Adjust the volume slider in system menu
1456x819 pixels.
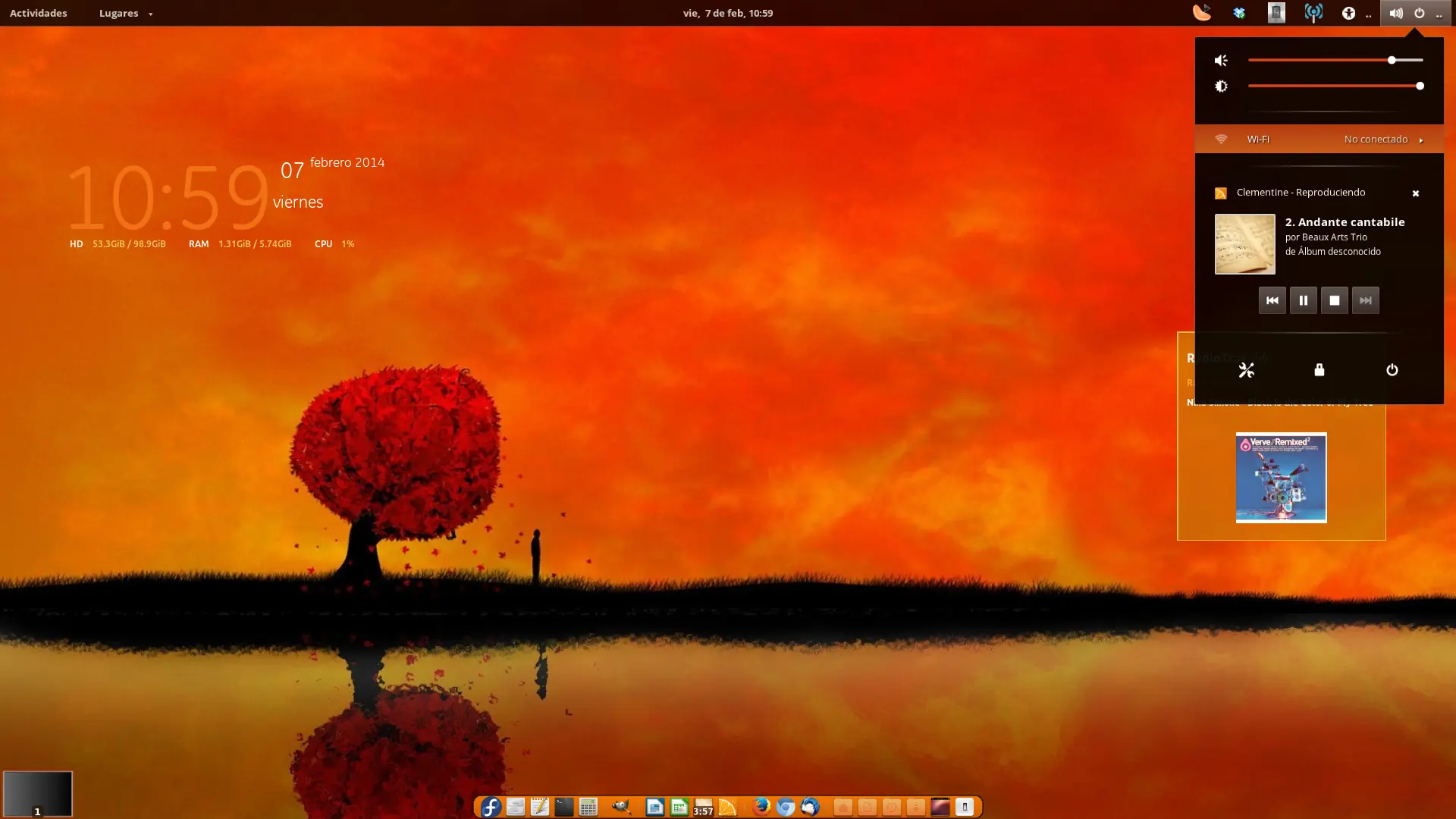coord(1335,60)
